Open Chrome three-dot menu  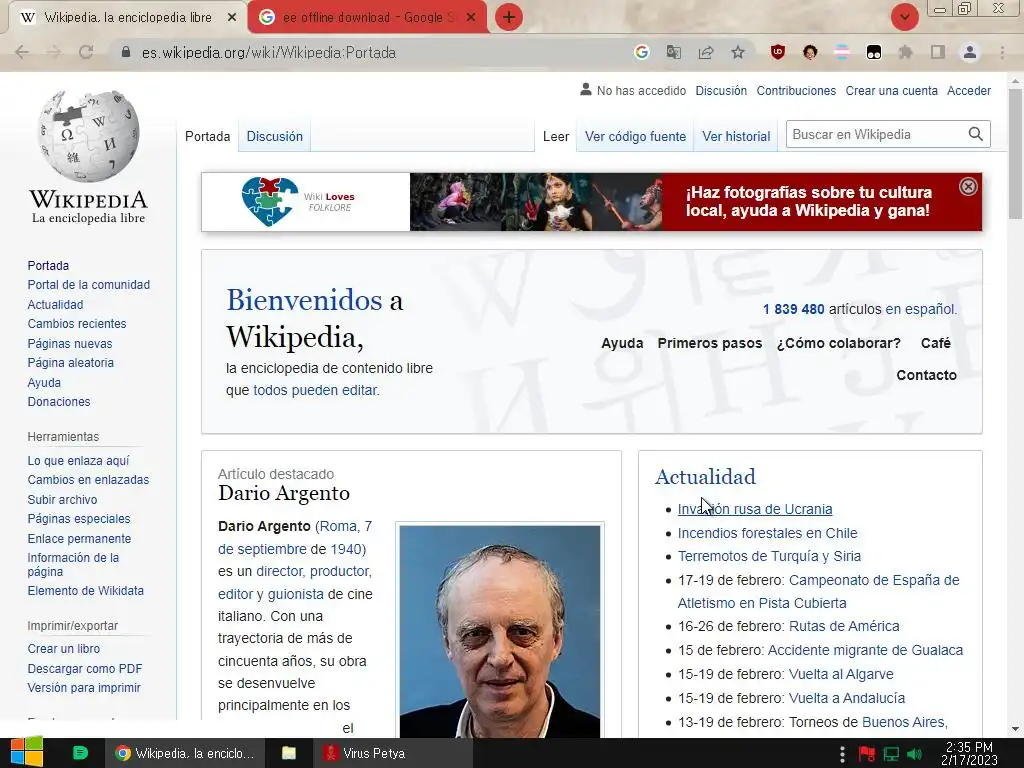tap(1002, 52)
